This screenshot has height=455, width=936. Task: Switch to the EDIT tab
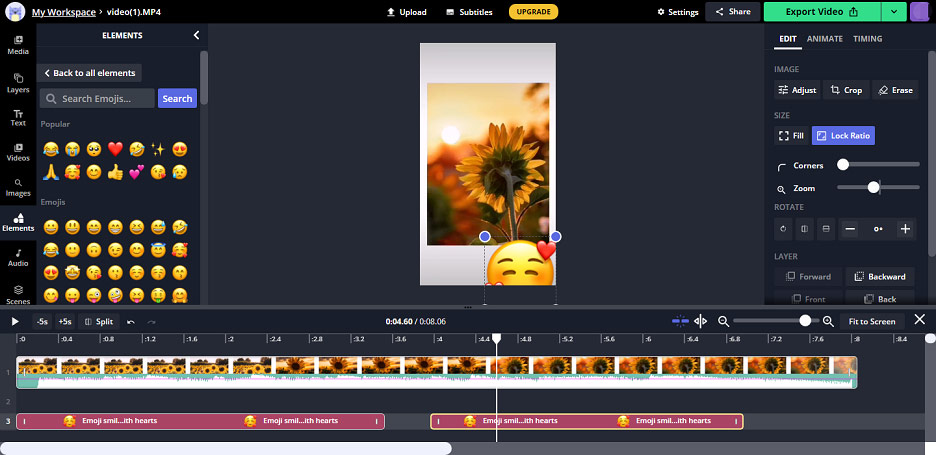[788, 39]
